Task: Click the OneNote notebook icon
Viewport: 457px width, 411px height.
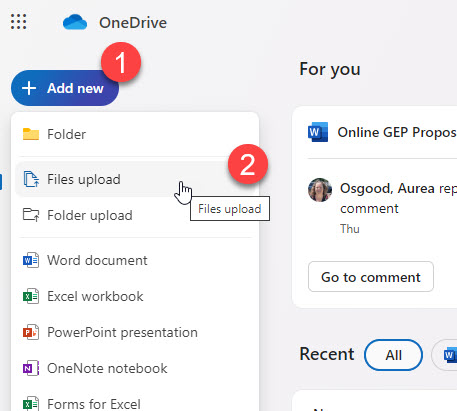Action: [x=31, y=368]
